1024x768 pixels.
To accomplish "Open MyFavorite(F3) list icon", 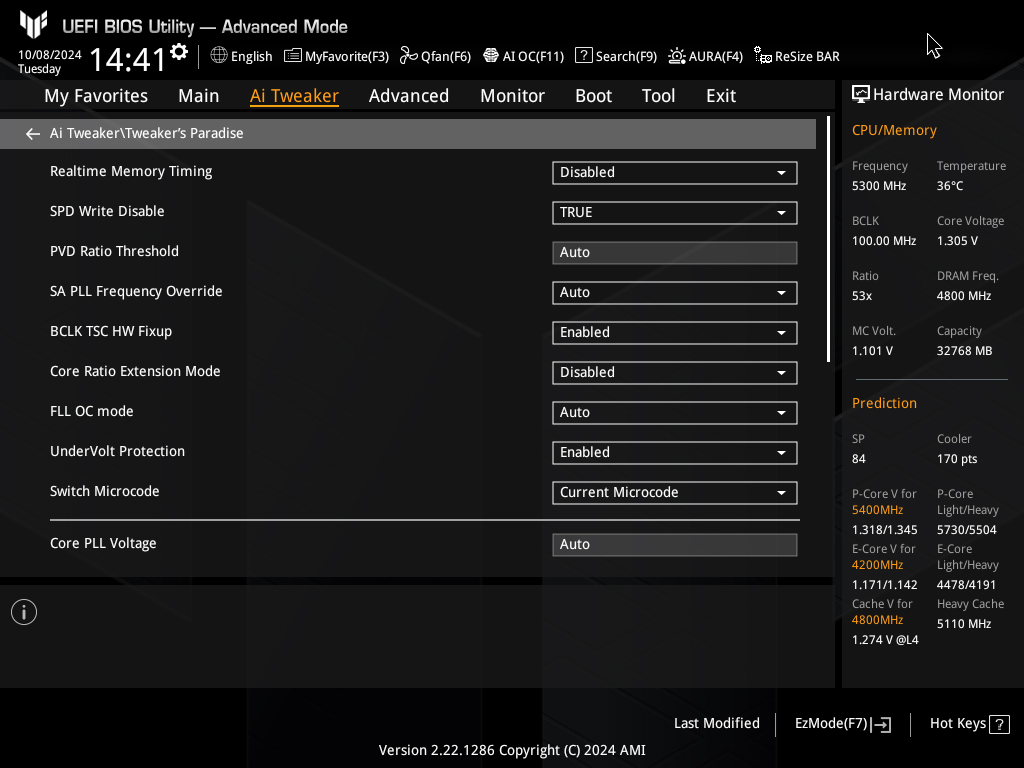I will click(293, 56).
